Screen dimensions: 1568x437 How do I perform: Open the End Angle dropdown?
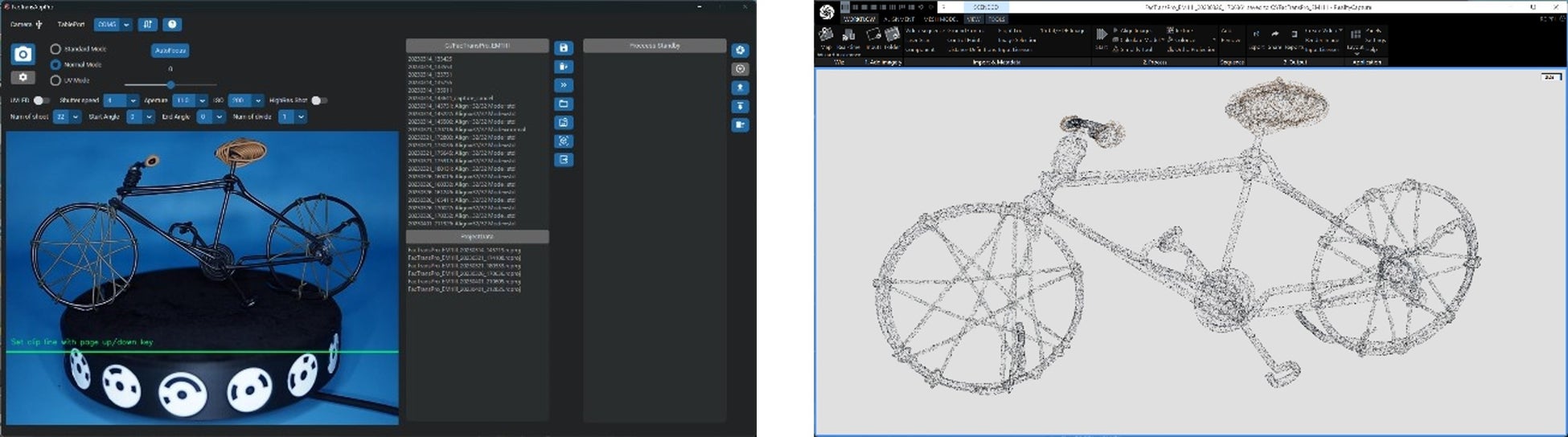[211, 116]
